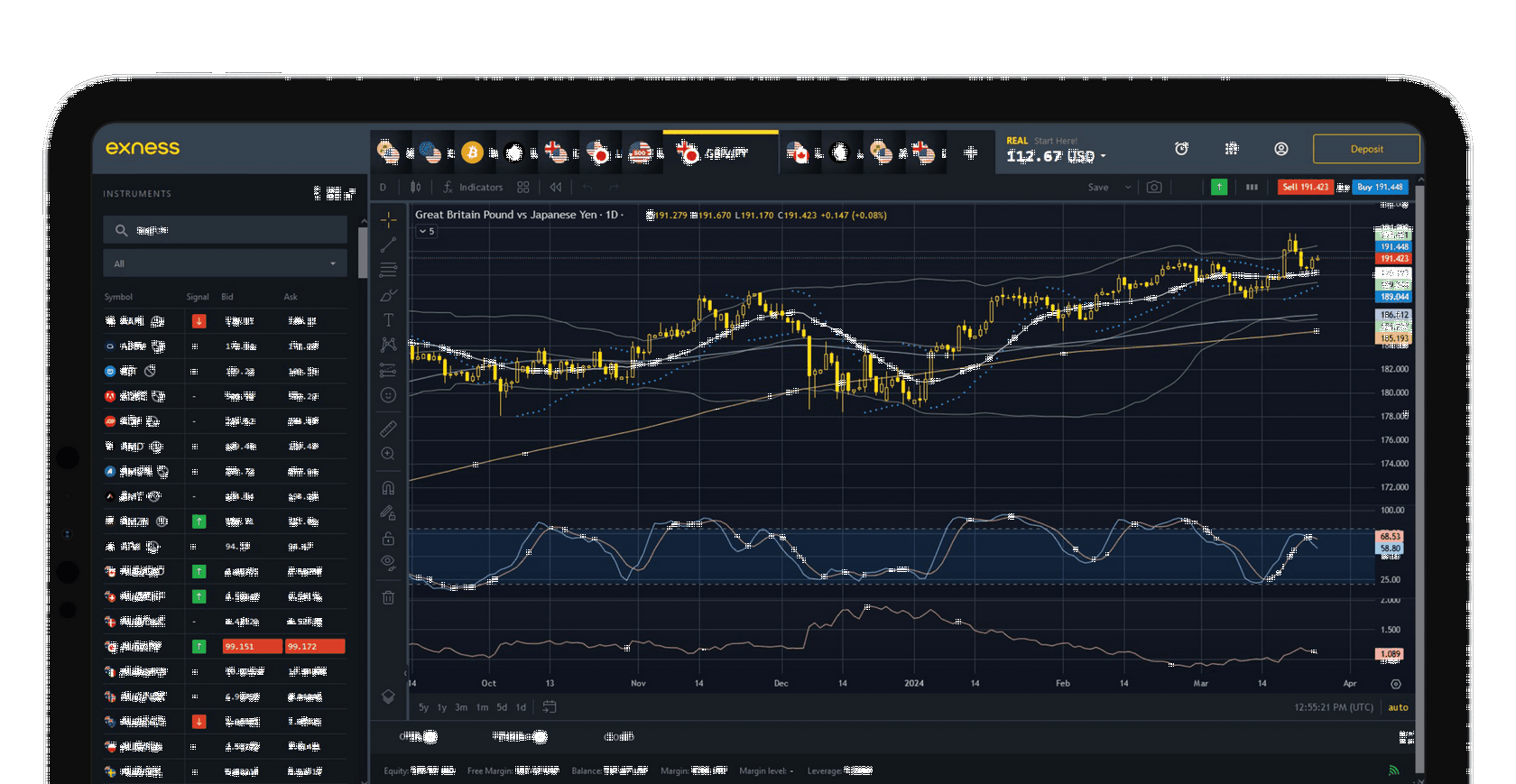
Task: Click Buy 191.448 button
Action: [1380, 187]
